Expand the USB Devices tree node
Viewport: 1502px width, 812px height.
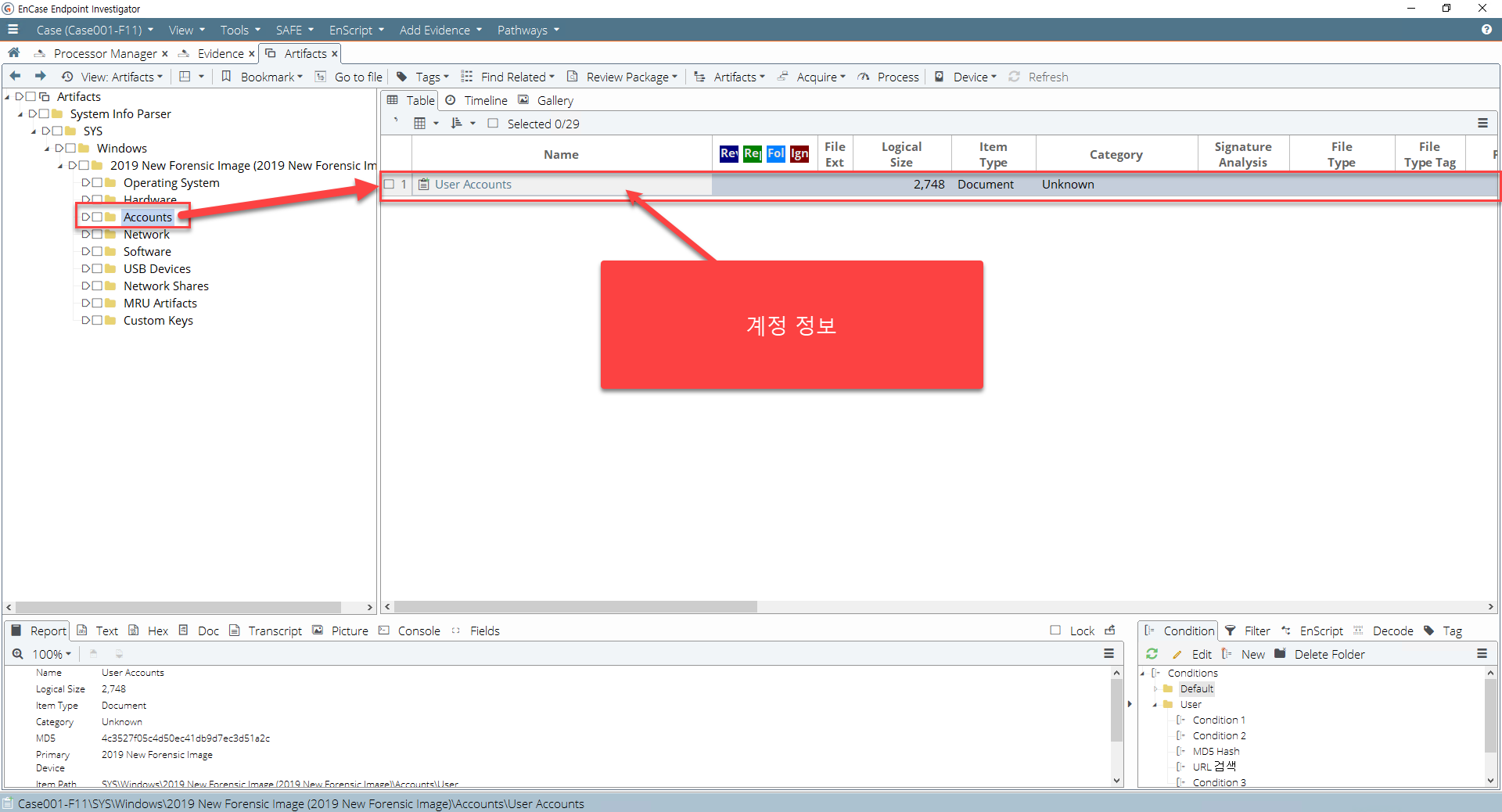(x=85, y=269)
